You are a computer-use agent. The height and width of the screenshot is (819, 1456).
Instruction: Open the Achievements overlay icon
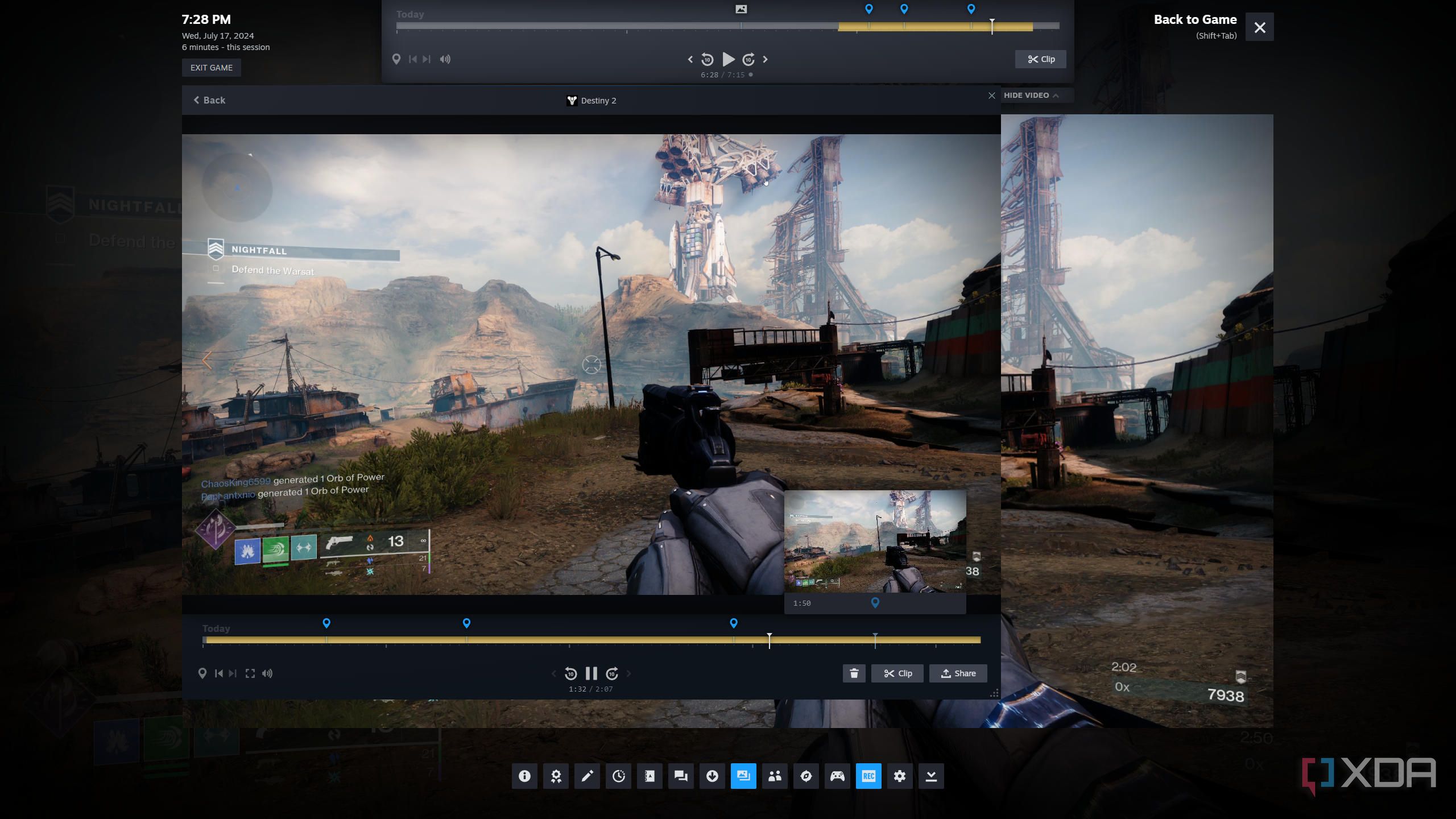556,776
